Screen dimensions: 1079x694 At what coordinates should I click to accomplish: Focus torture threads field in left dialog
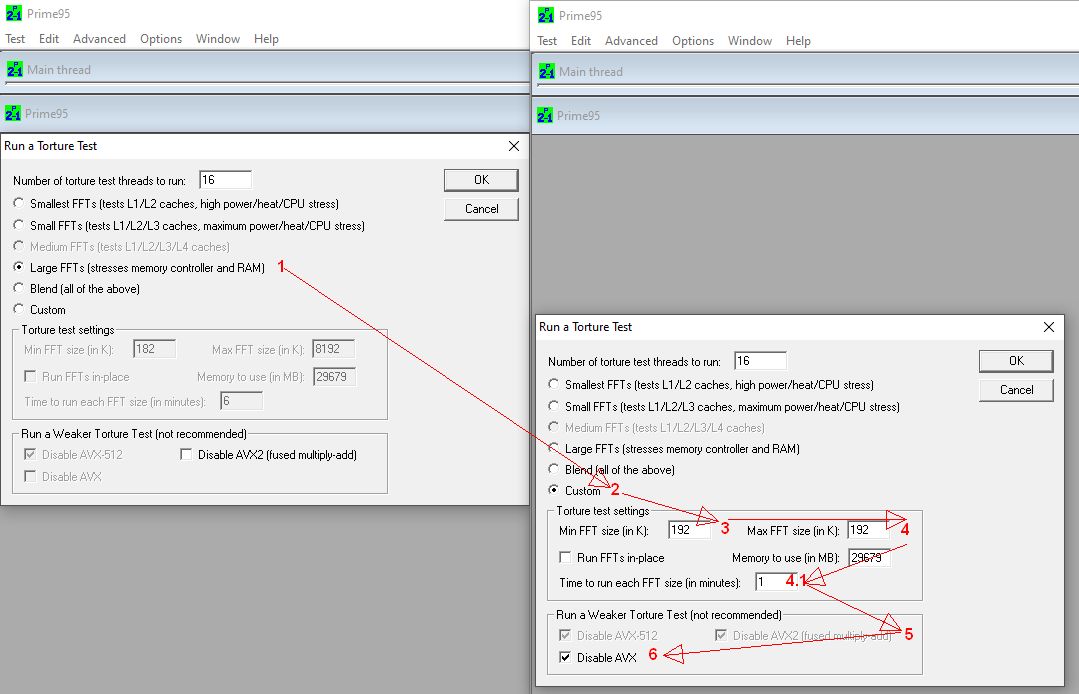(225, 180)
